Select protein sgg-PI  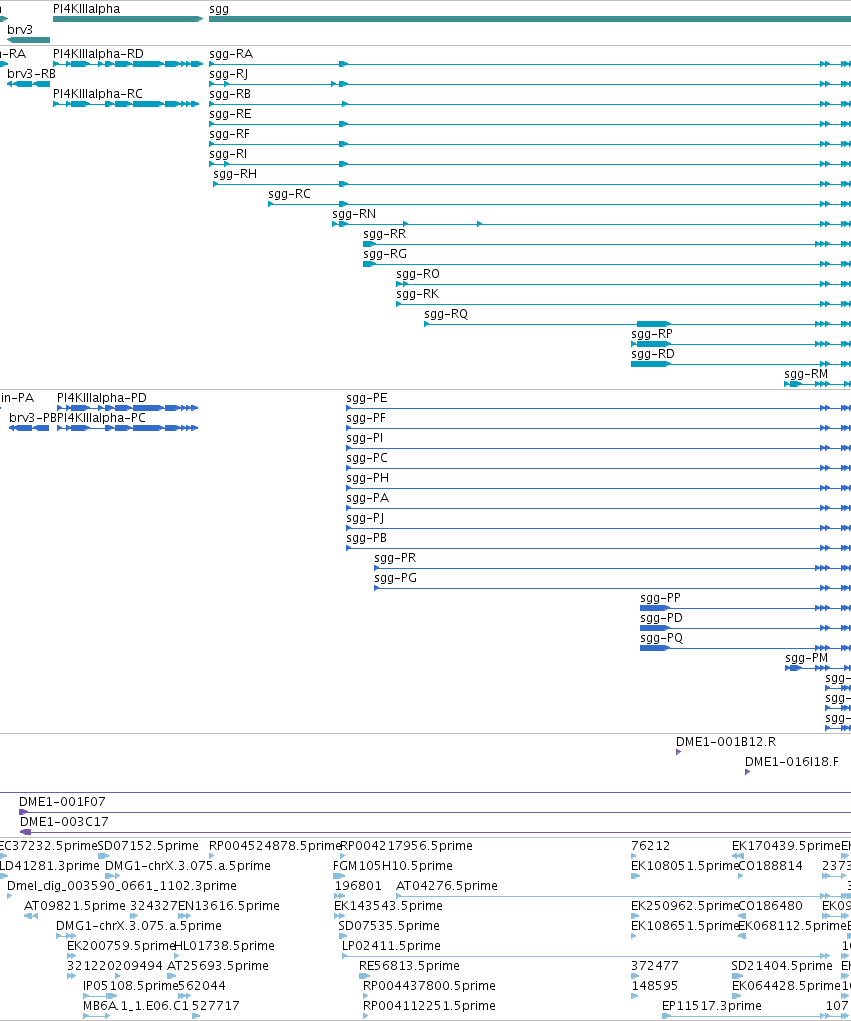coord(598,448)
